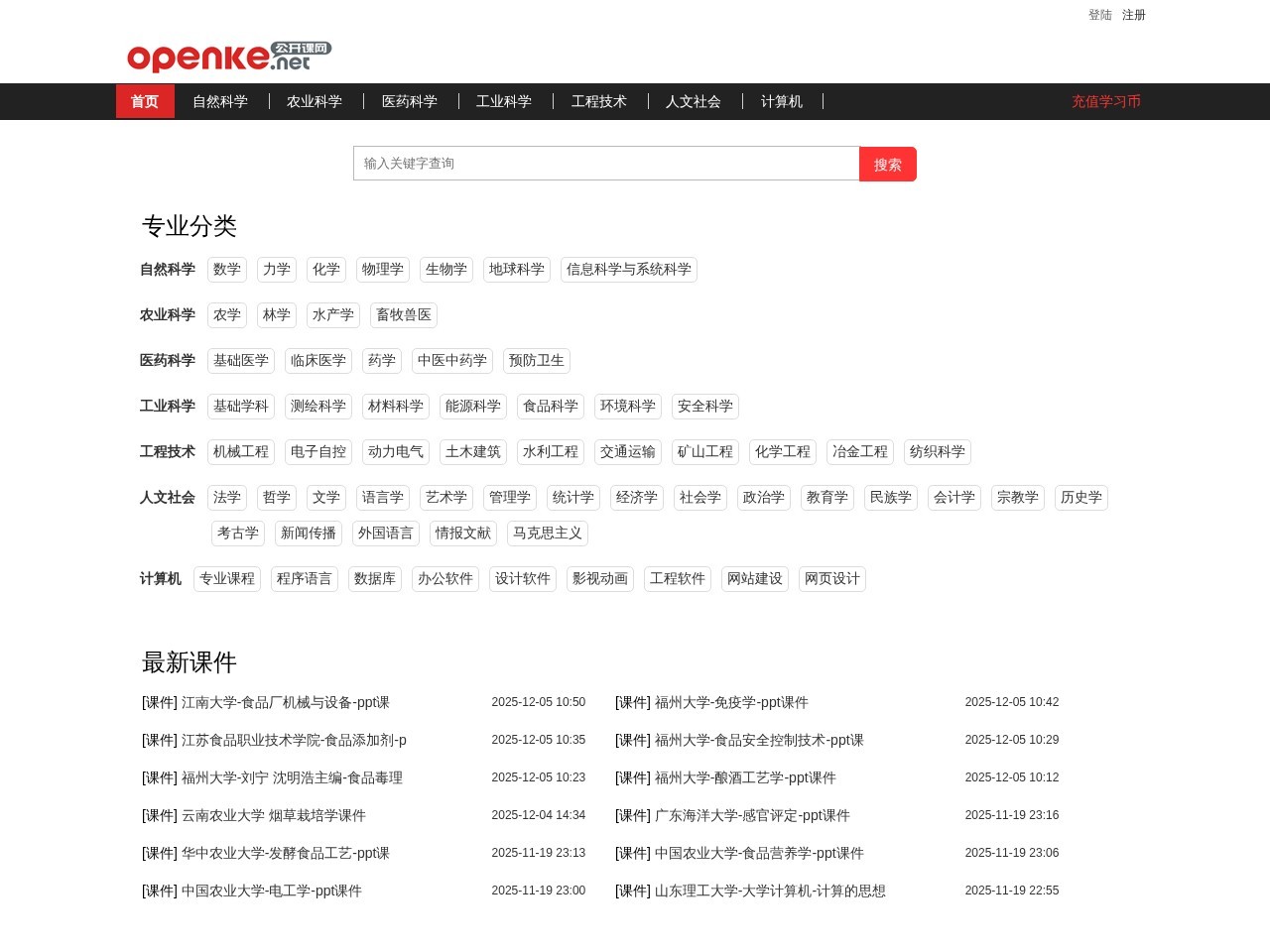
Task: Select the 数学 category tag
Action: coord(226,269)
